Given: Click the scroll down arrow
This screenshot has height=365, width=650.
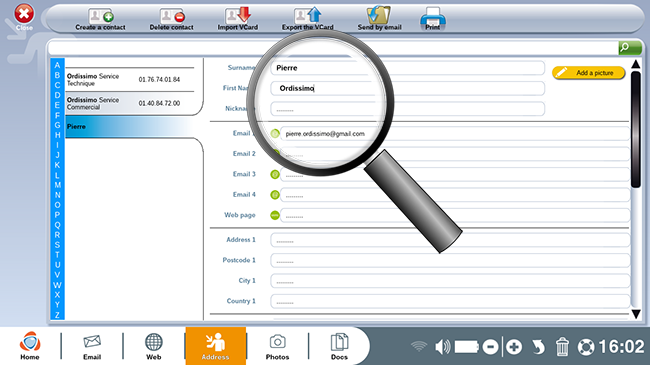Looking at the screenshot, I should click(x=635, y=314).
